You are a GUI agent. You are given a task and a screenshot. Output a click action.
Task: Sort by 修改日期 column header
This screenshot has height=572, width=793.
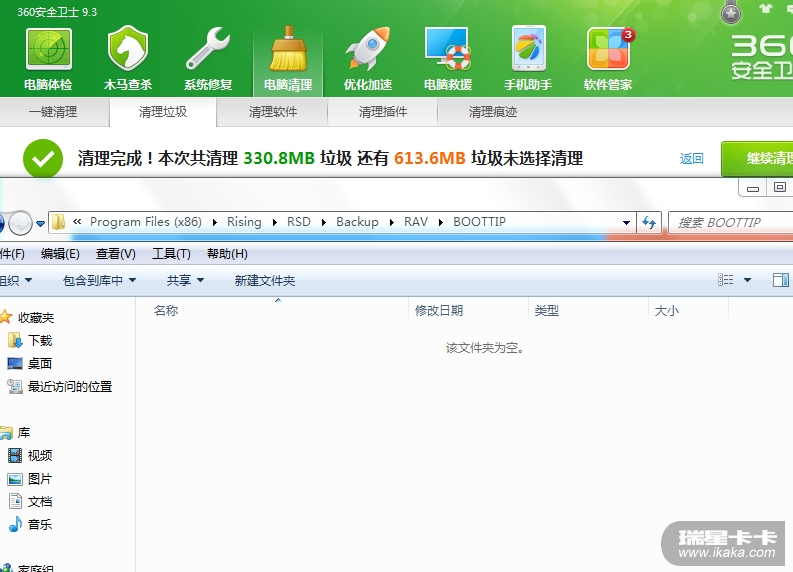point(439,311)
